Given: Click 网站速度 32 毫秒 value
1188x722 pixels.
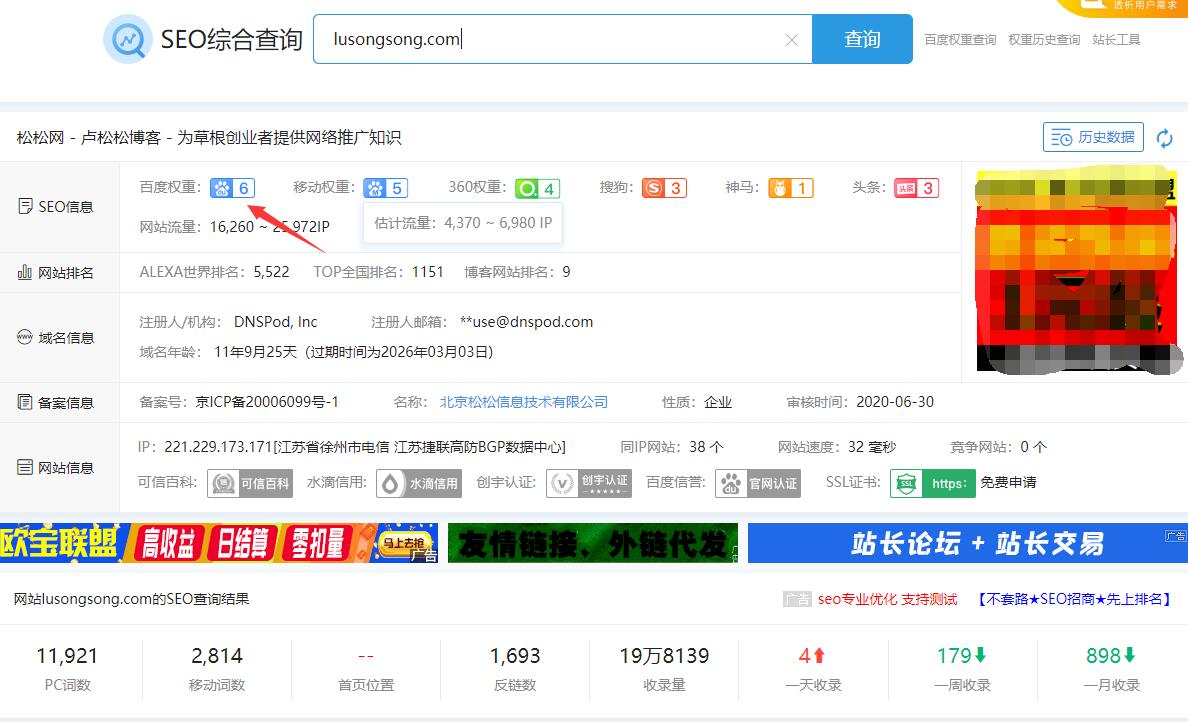Looking at the screenshot, I should pyautogui.click(x=872, y=447).
